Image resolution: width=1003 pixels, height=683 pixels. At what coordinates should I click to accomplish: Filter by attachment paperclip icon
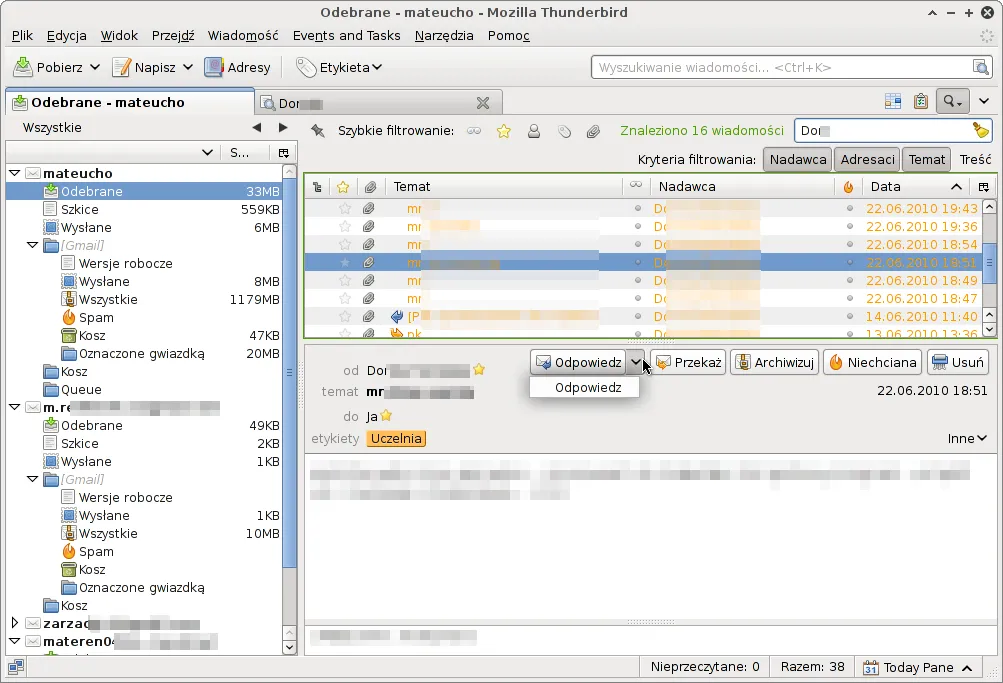pyautogui.click(x=593, y=131)
